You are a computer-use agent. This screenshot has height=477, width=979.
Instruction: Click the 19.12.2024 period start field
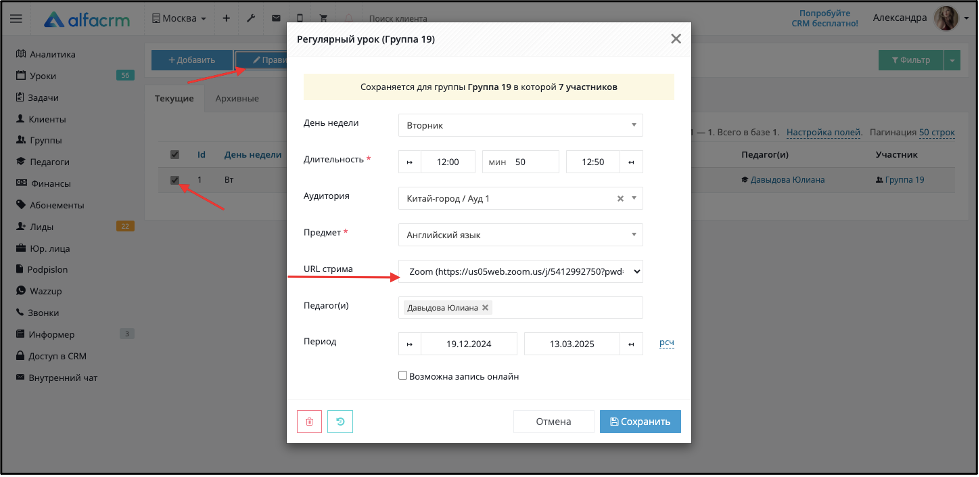coord(469,344)
